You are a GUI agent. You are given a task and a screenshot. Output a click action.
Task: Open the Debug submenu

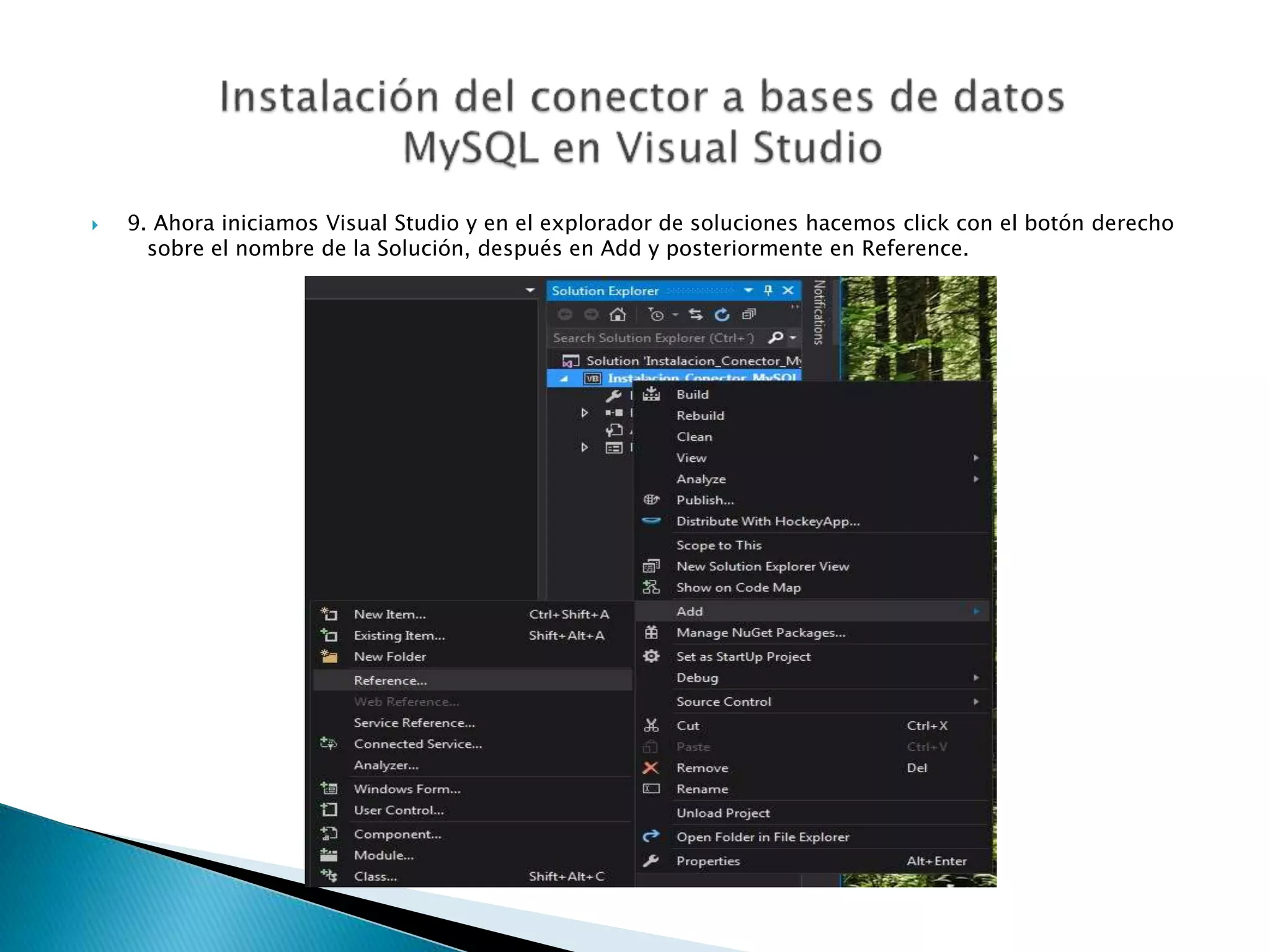coord(812,677)
